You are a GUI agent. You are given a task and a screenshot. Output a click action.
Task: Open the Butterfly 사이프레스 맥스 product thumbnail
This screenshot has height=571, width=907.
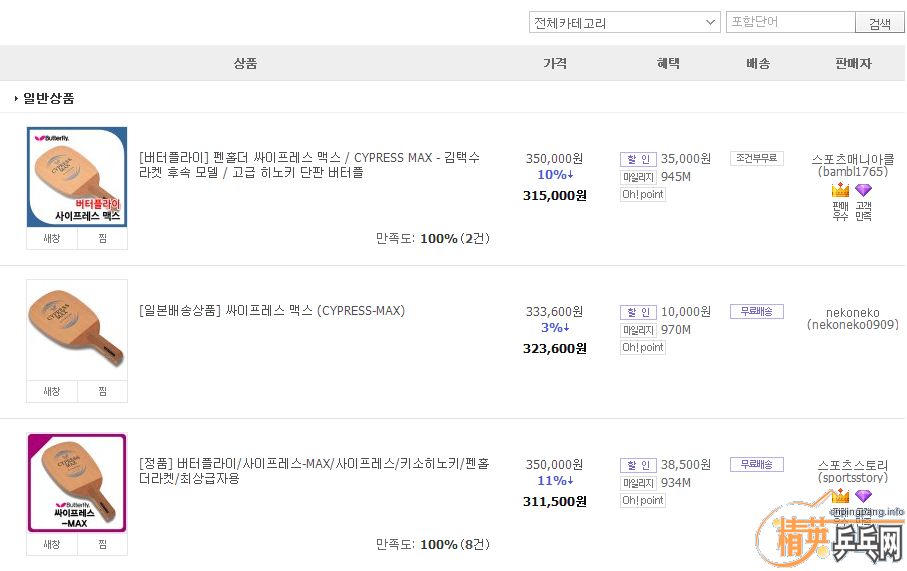coord(77,177)
